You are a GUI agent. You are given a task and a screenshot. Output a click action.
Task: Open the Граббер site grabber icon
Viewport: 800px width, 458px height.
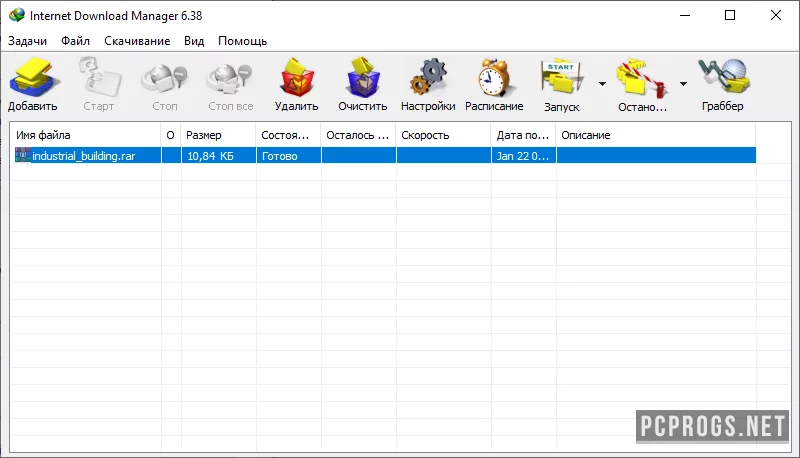click(723, 77)
